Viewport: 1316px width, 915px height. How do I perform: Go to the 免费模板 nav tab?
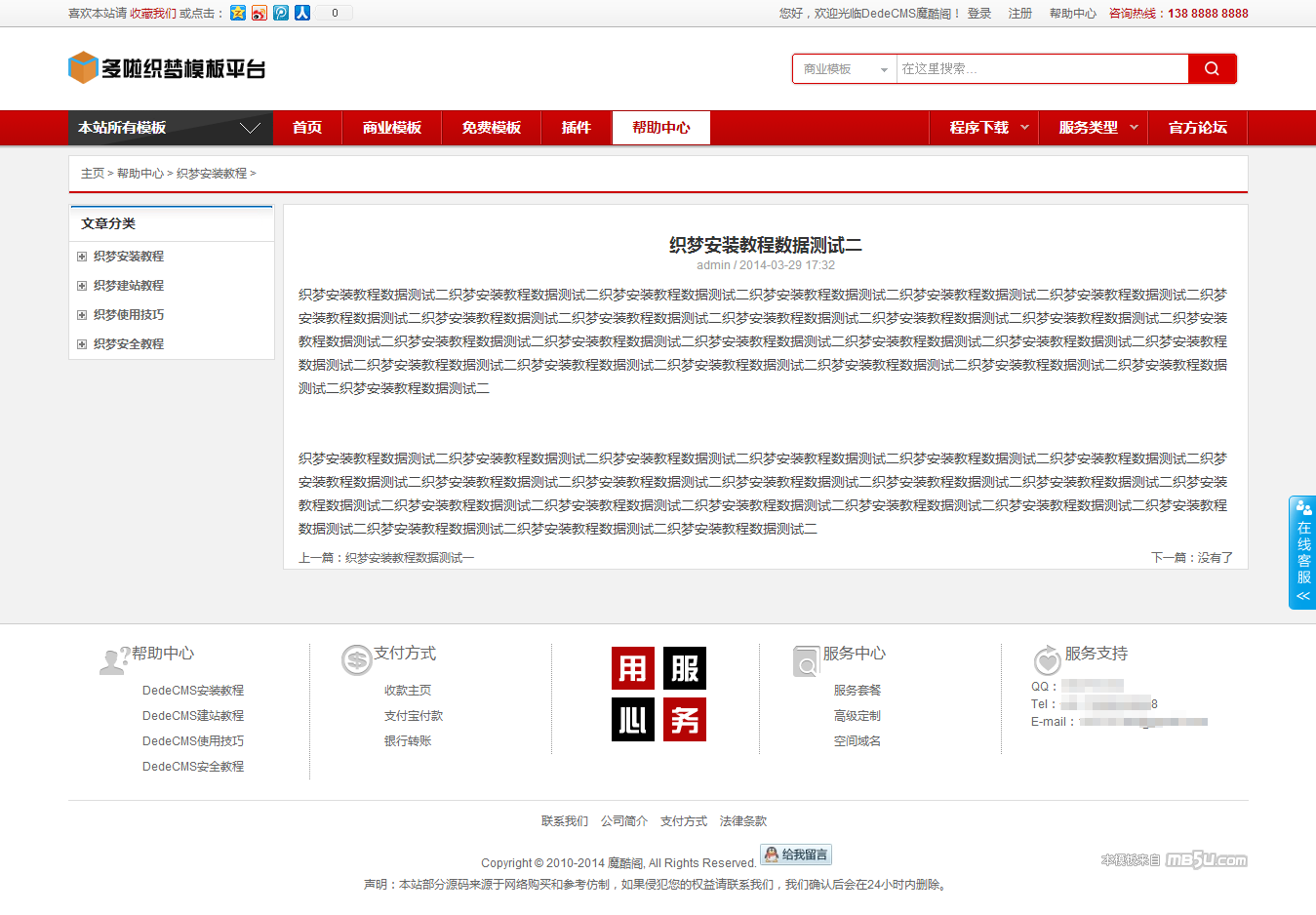tap(491, 128)
